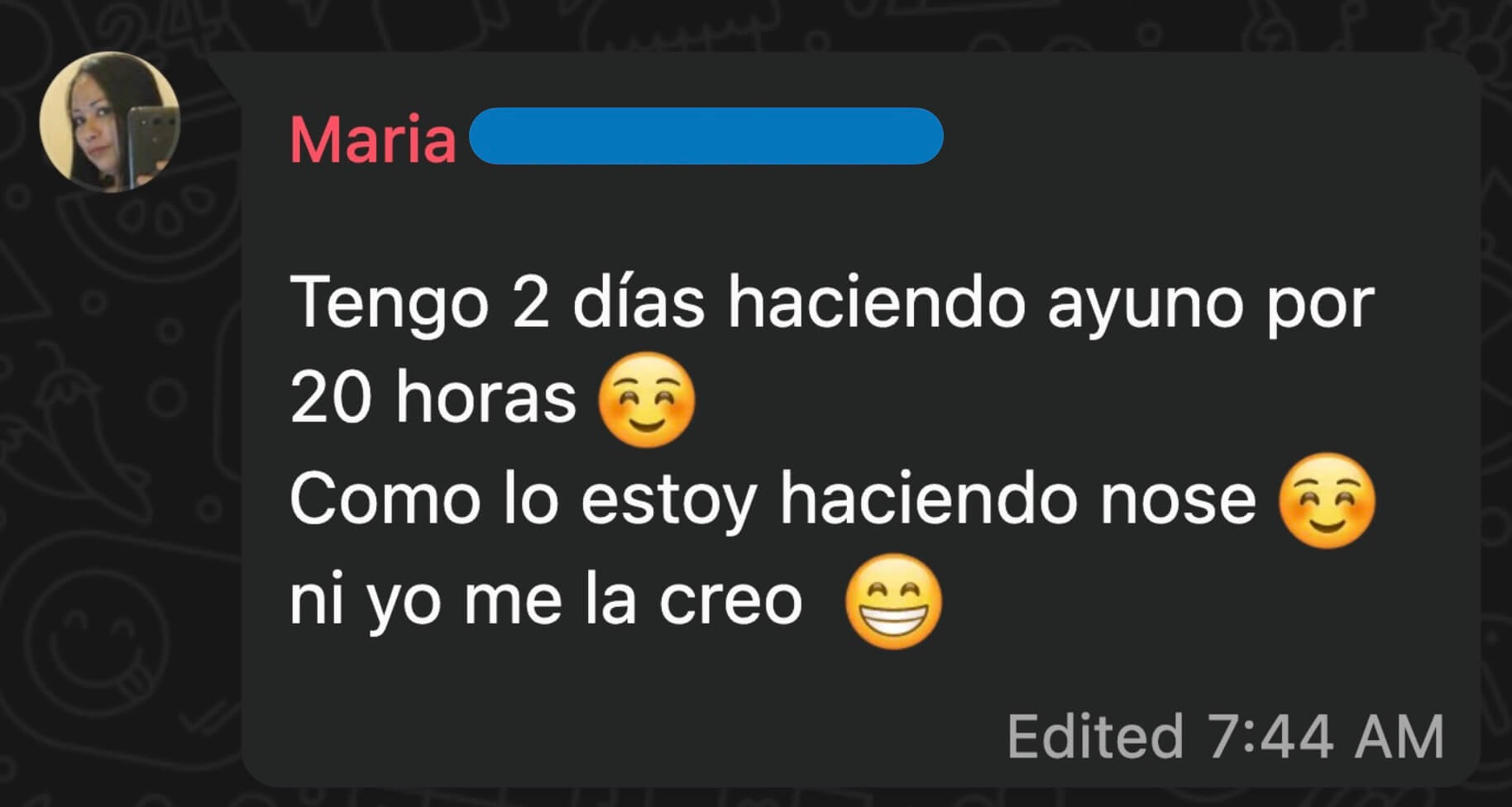Select the text 'ni yo me la creo'
This screenshot has width=1512, height=807.
[x=546, y=602]
